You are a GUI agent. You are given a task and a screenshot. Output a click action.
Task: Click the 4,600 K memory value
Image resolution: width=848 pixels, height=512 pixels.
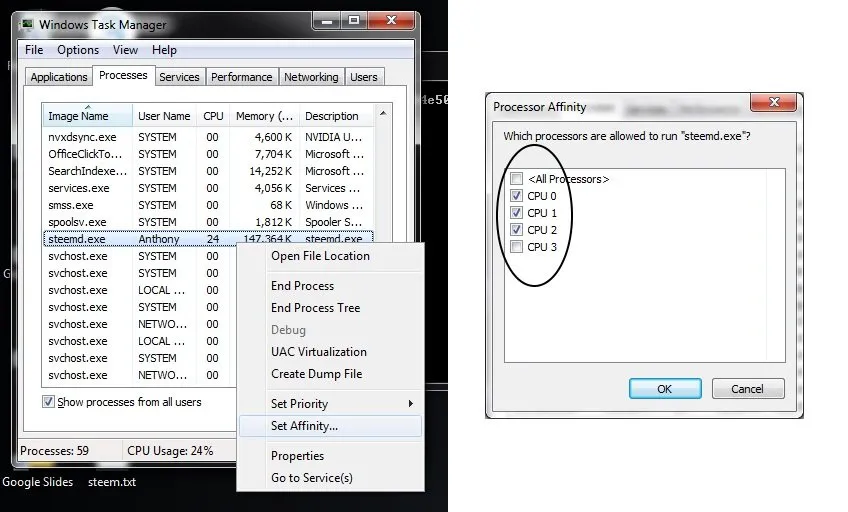tap(273, 137)
